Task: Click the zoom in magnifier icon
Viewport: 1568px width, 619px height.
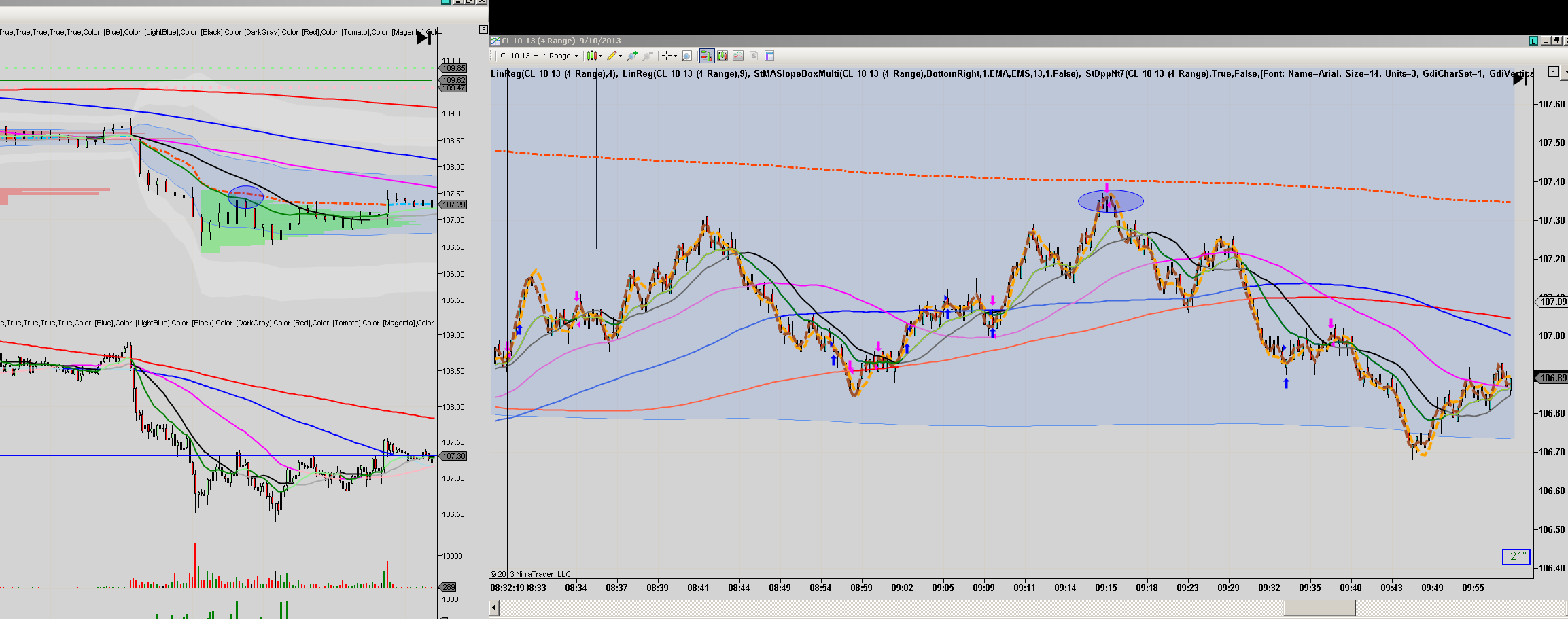Action: tap(632, 56)
